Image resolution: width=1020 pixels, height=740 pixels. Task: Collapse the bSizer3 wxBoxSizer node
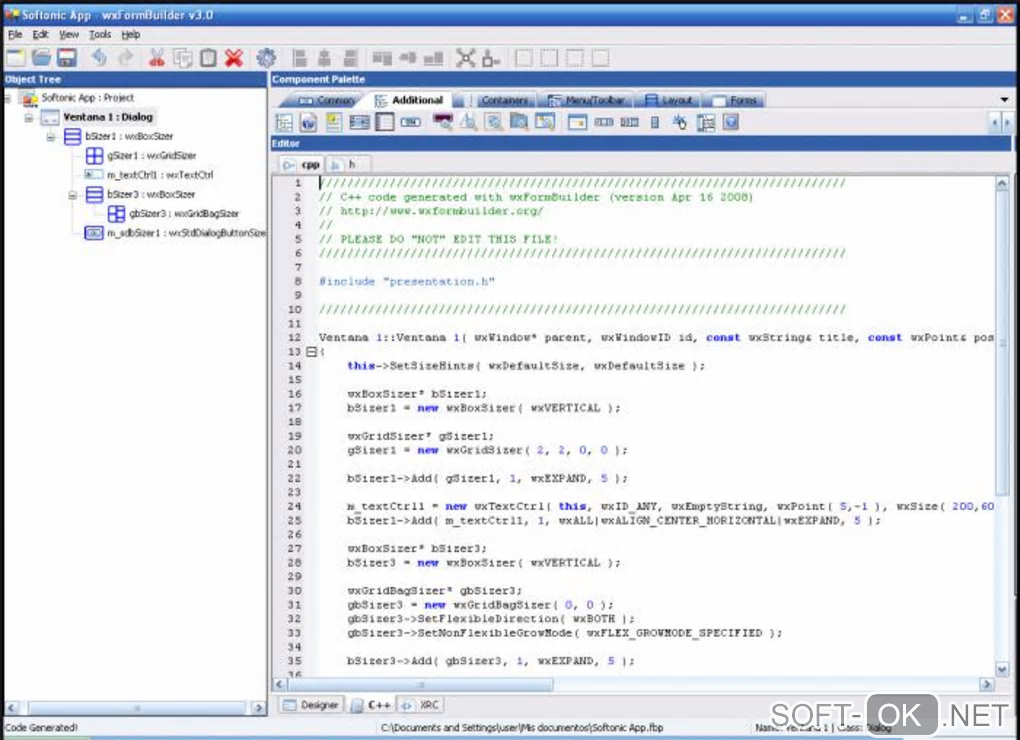(73, 195)
